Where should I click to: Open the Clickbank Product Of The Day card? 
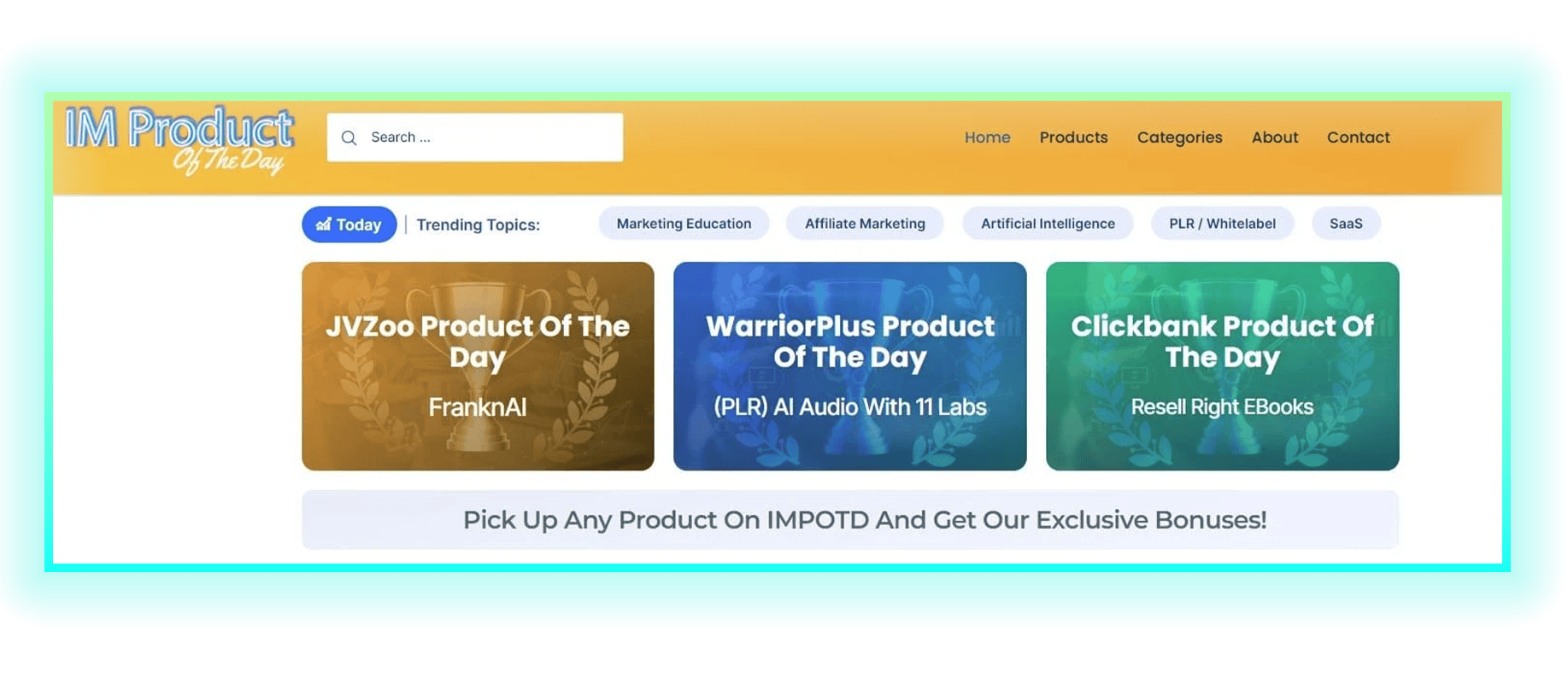pyautogui.click(x=1223, y=366)
